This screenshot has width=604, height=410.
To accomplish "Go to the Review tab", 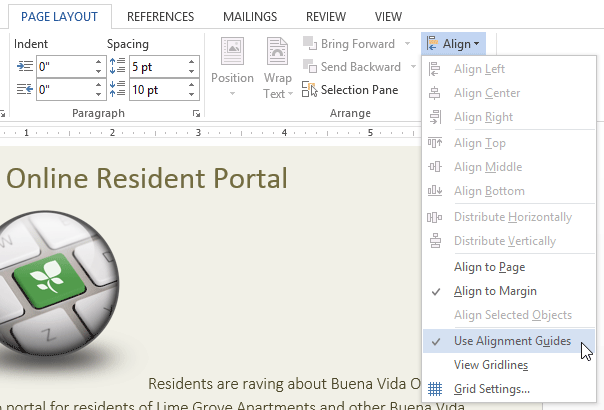I will click(x=325, y=16).
